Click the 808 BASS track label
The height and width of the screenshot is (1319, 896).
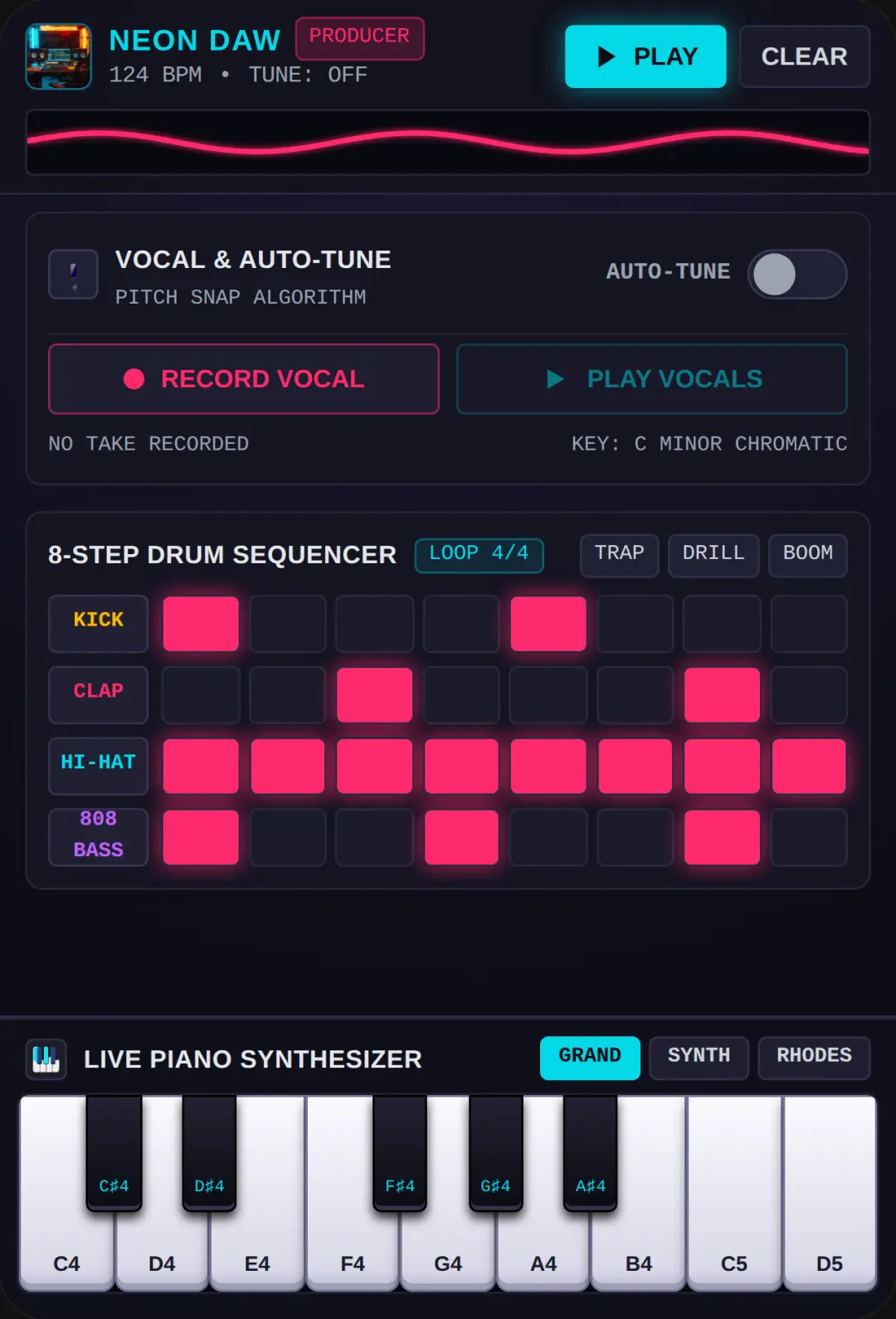pos(98,838)
